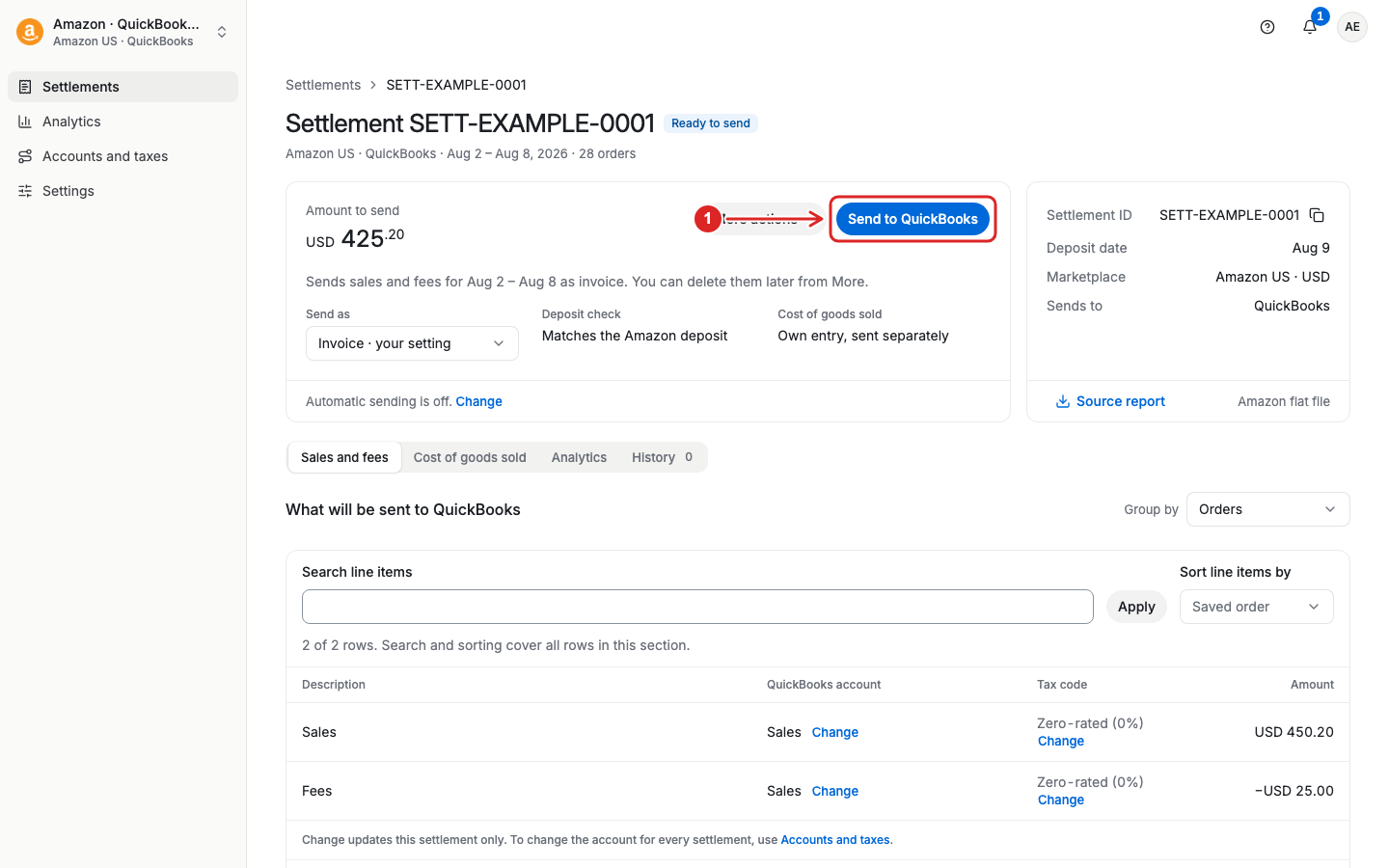
Task: Click the Source report download icon
Action: (x=1062, y=401)
